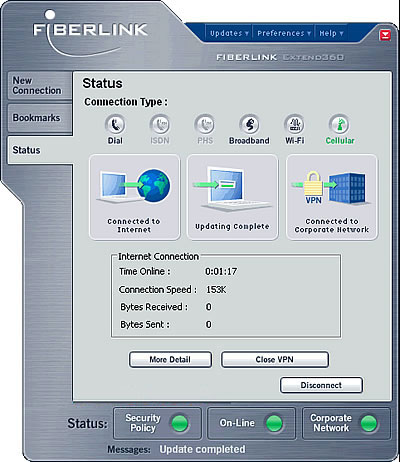Click the Connected to Corporate Network panel
The image size is (400, 462).
[x=332, y=197]
